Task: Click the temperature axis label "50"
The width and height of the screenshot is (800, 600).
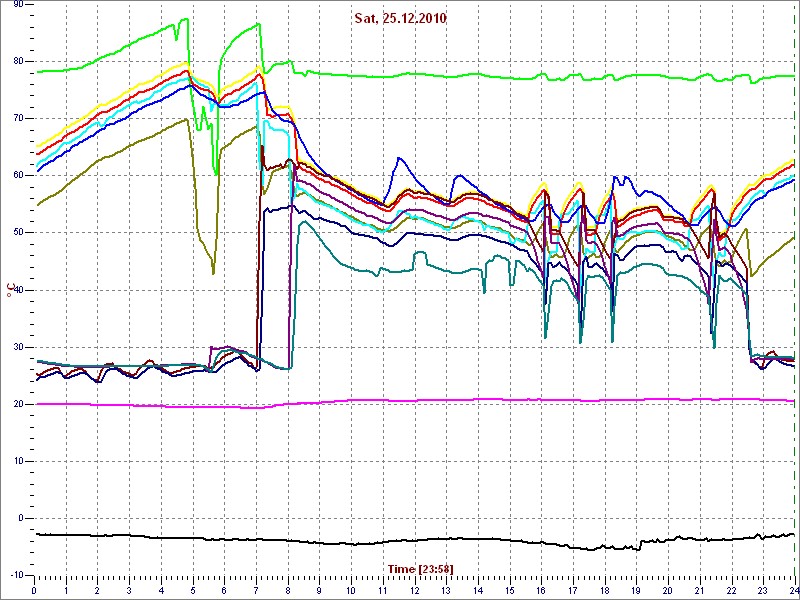Action: click(x=17, y=233)
